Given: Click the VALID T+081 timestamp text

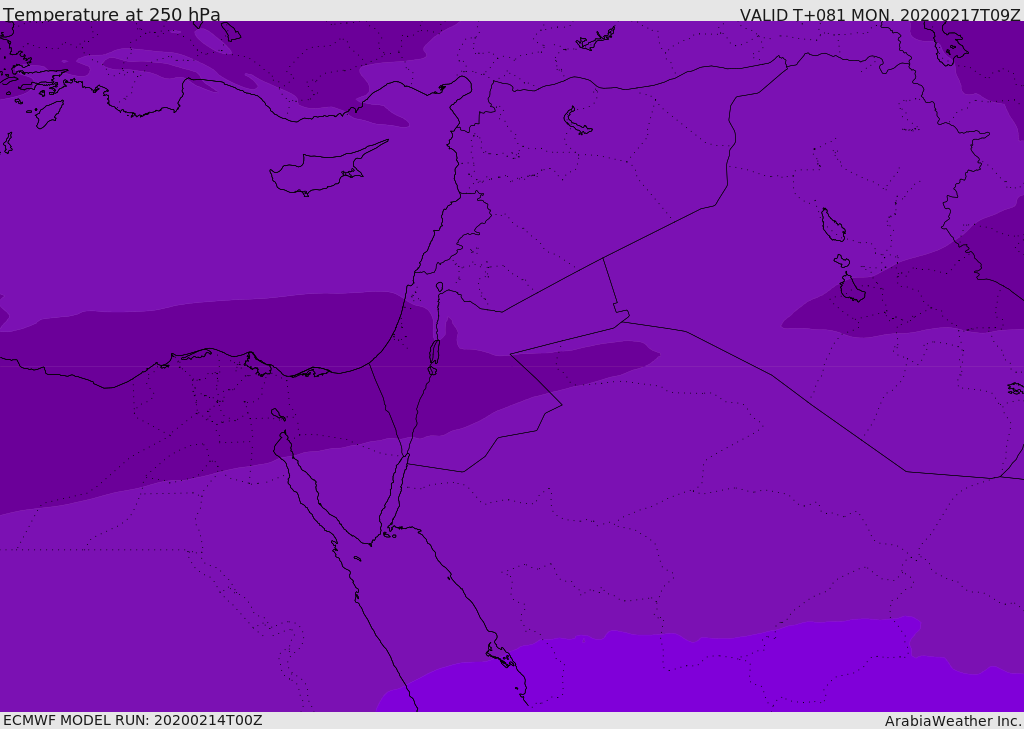Looking at the screenshot, I should tap(879, 15).
